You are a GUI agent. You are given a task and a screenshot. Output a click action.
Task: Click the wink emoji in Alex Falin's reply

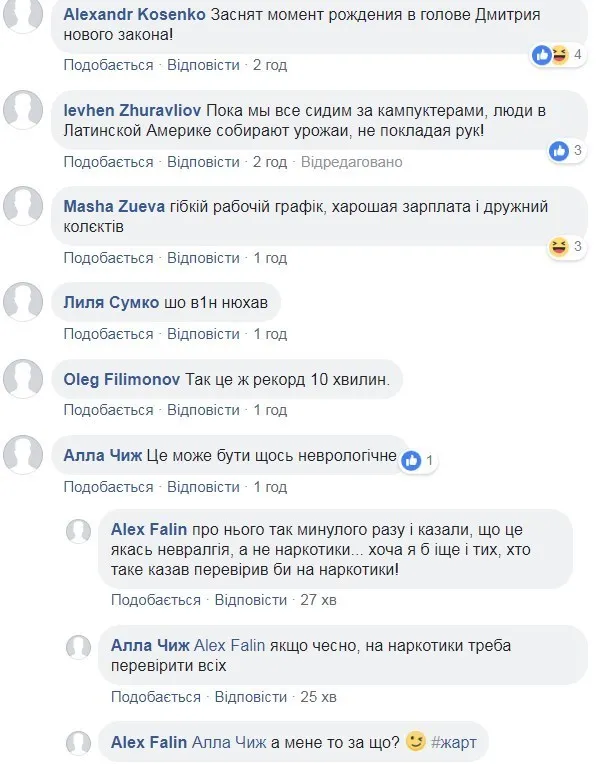click(415, 741)
